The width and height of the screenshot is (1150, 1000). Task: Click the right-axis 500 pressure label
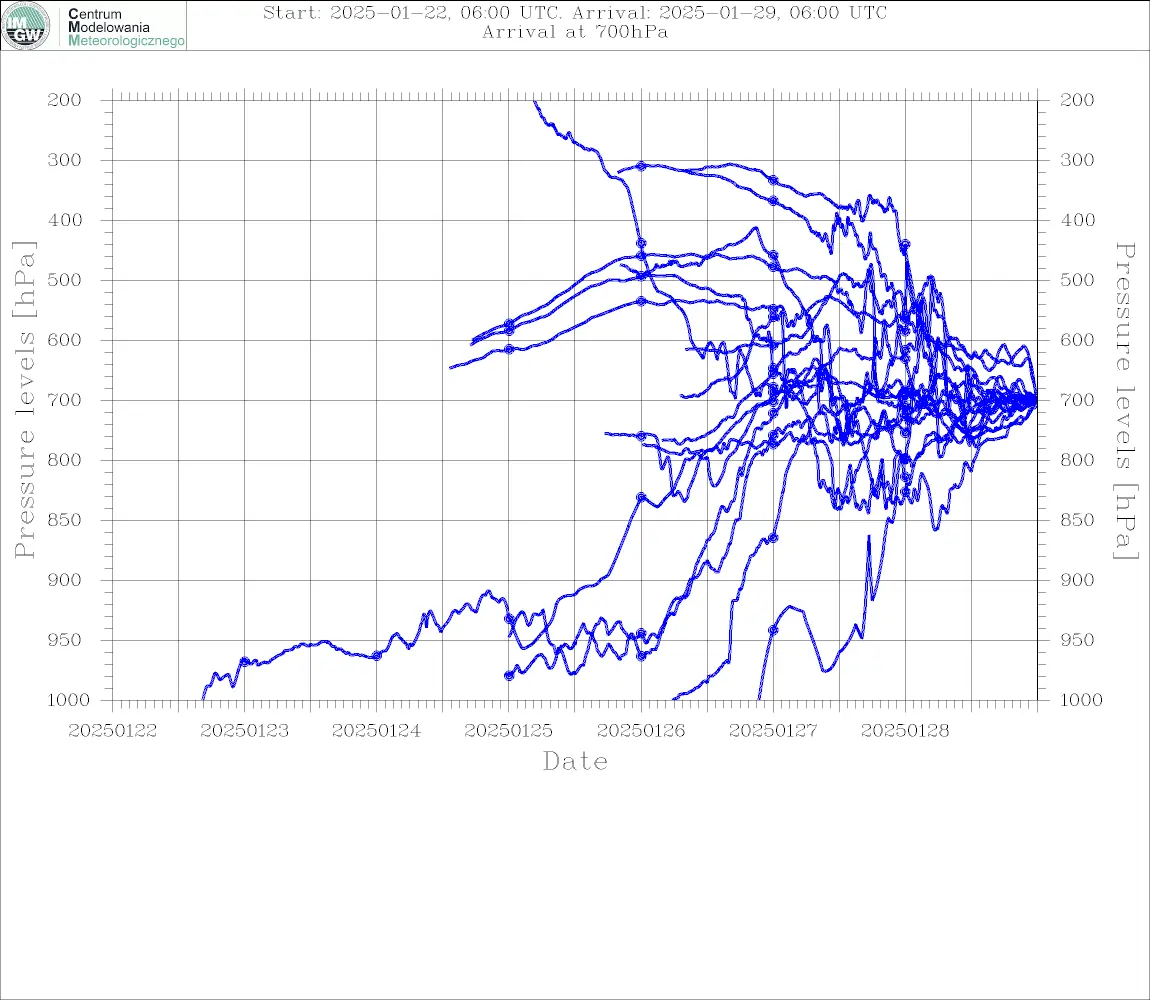[x=1077, y=280]
